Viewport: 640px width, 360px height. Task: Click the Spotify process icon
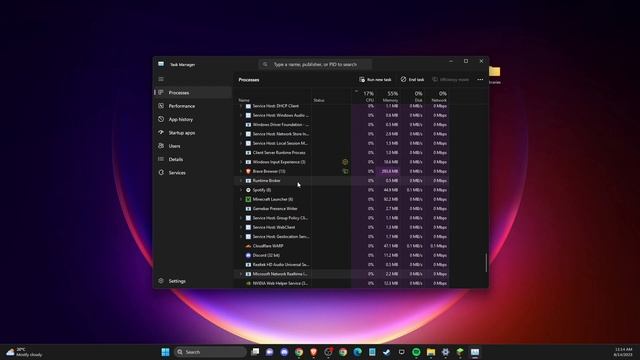pyautogui.click(x=248, y=190)
